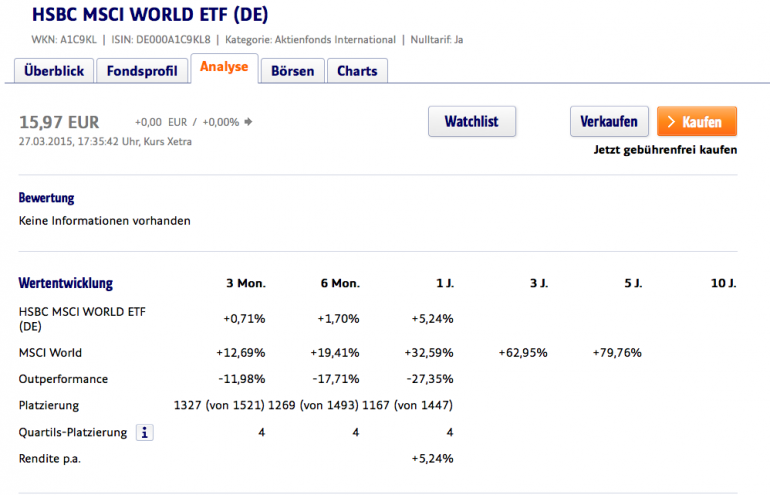This screenshot has height=495, width=770.
Task: Open the Fondsprofil tab
Action: point(142,71)
